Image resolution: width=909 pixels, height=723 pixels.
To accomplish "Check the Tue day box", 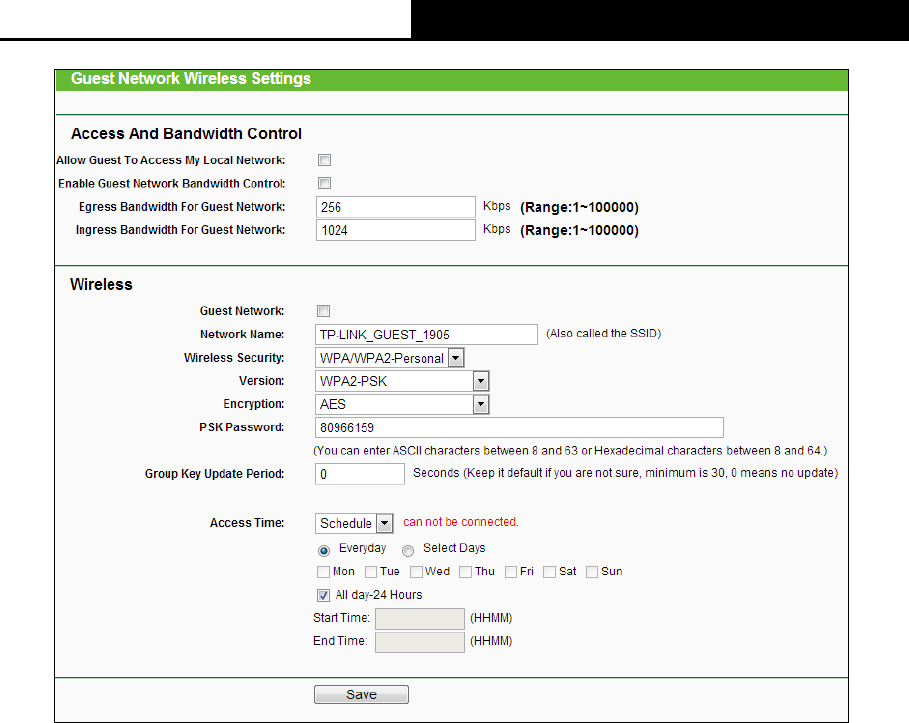I will point(371,572).
